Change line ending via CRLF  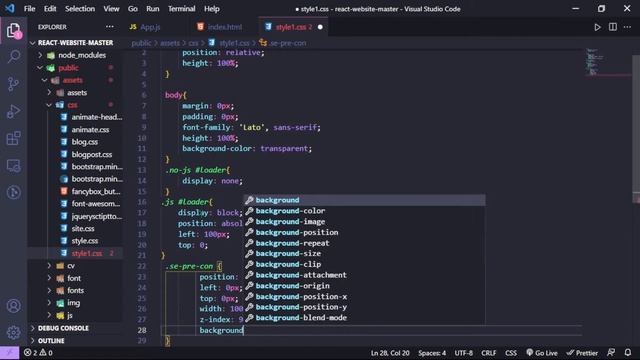click(489, 353)
